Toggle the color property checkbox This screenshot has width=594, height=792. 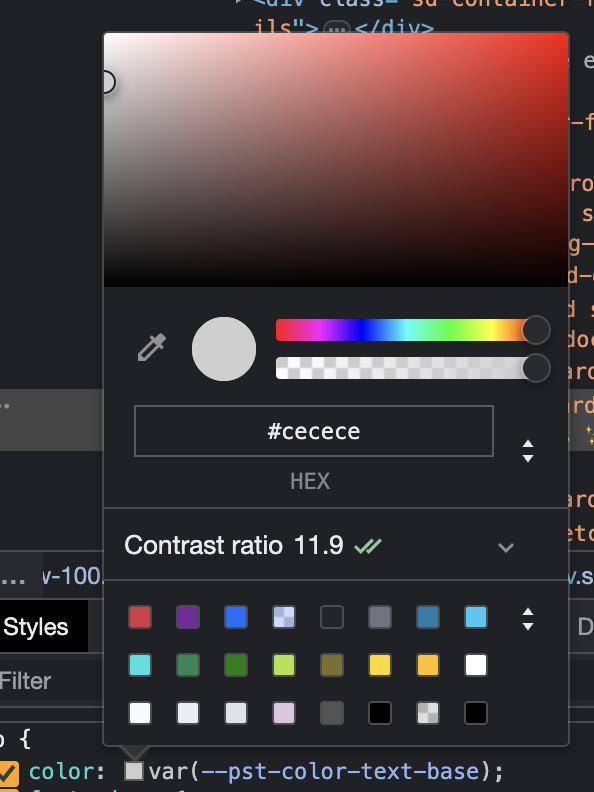coord(9,772)
